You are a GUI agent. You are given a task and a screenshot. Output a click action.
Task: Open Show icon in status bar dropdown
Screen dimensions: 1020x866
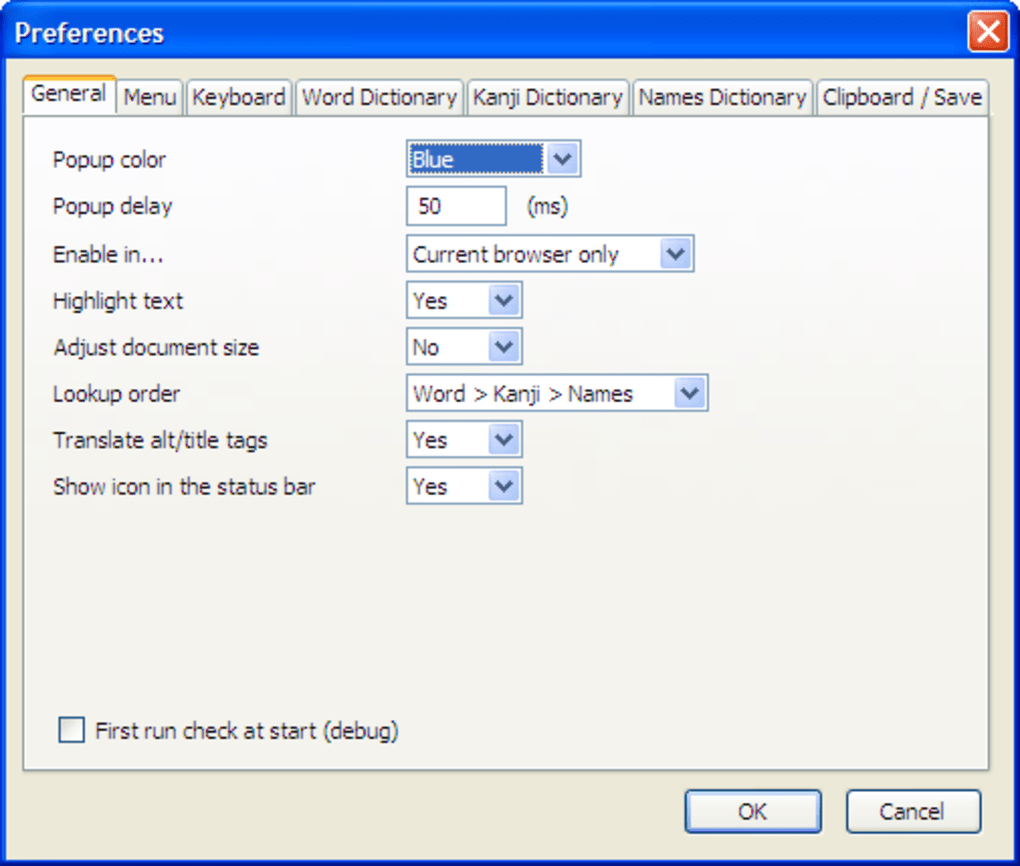point(464,486)
